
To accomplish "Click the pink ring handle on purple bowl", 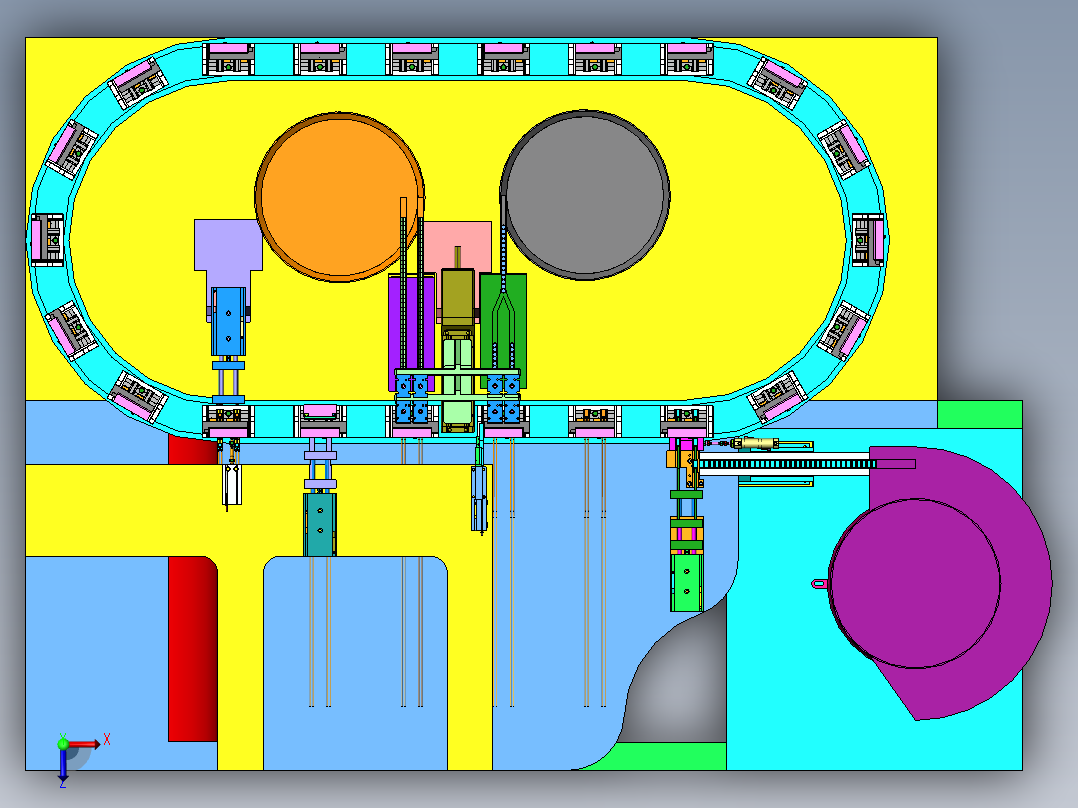I will 820,584.
